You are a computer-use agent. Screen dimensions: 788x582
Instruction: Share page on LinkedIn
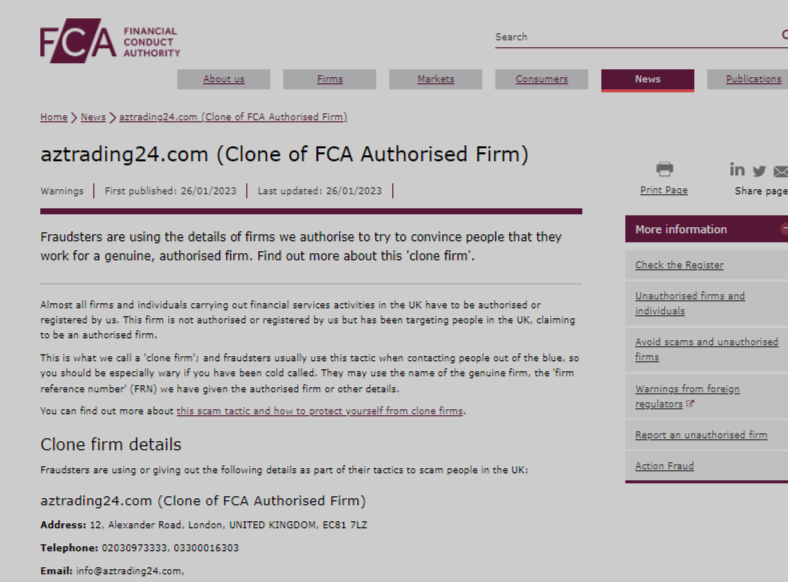point(738,171)
